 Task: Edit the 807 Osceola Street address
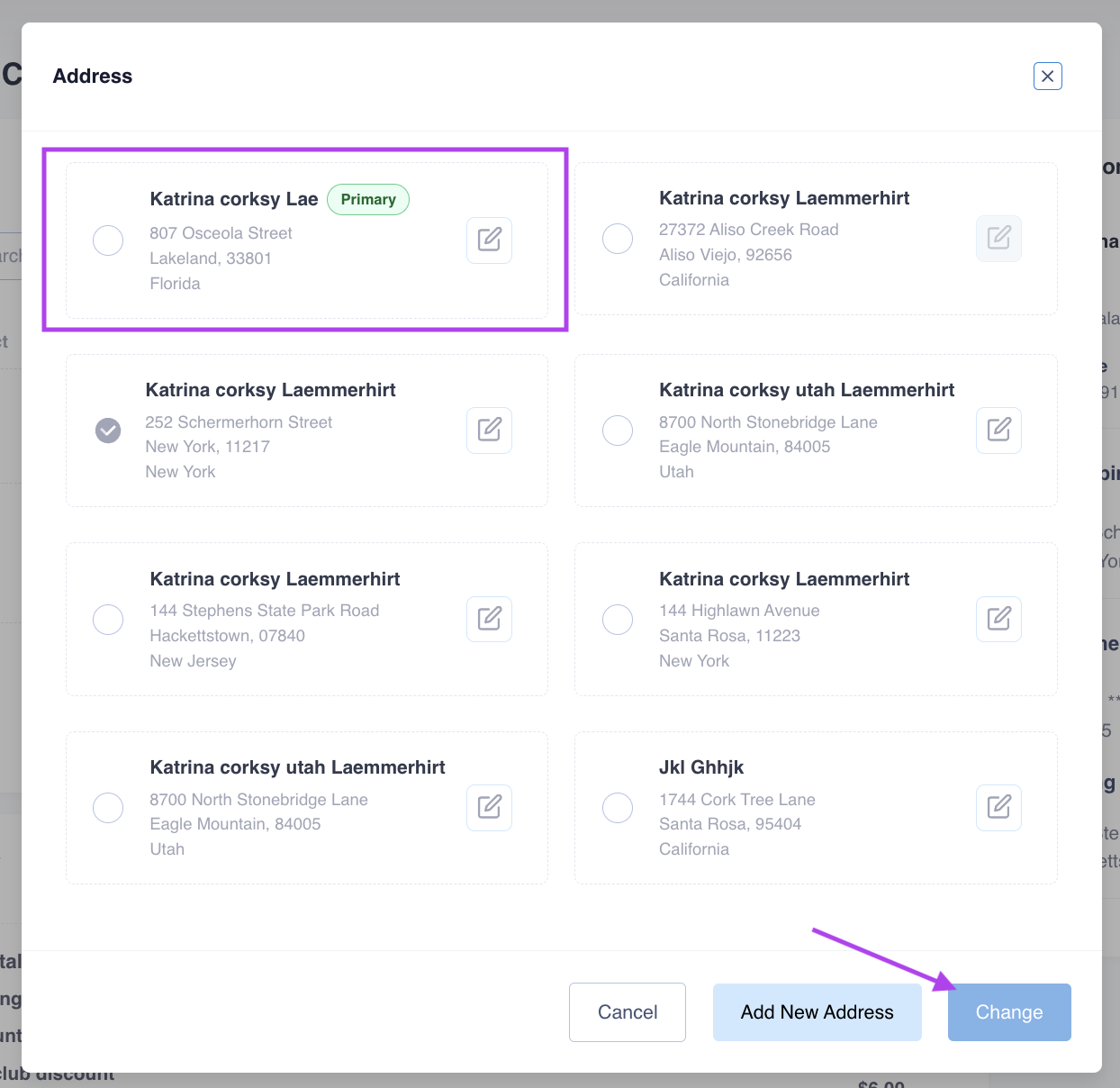coord(489,240)
